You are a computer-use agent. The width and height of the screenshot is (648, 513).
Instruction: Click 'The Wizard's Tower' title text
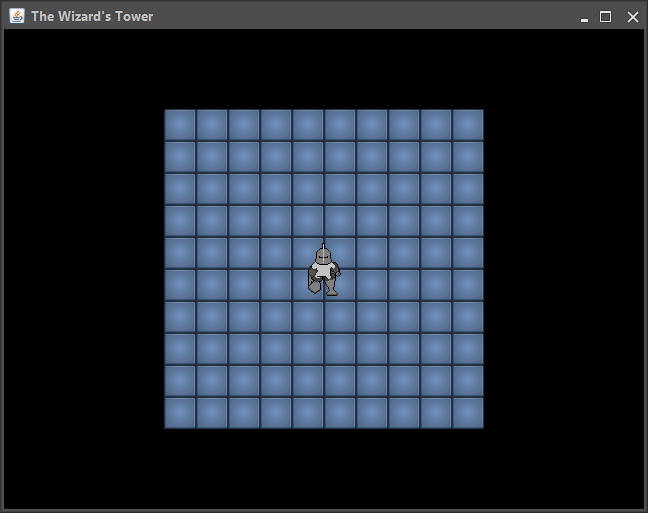coord(92,17)
